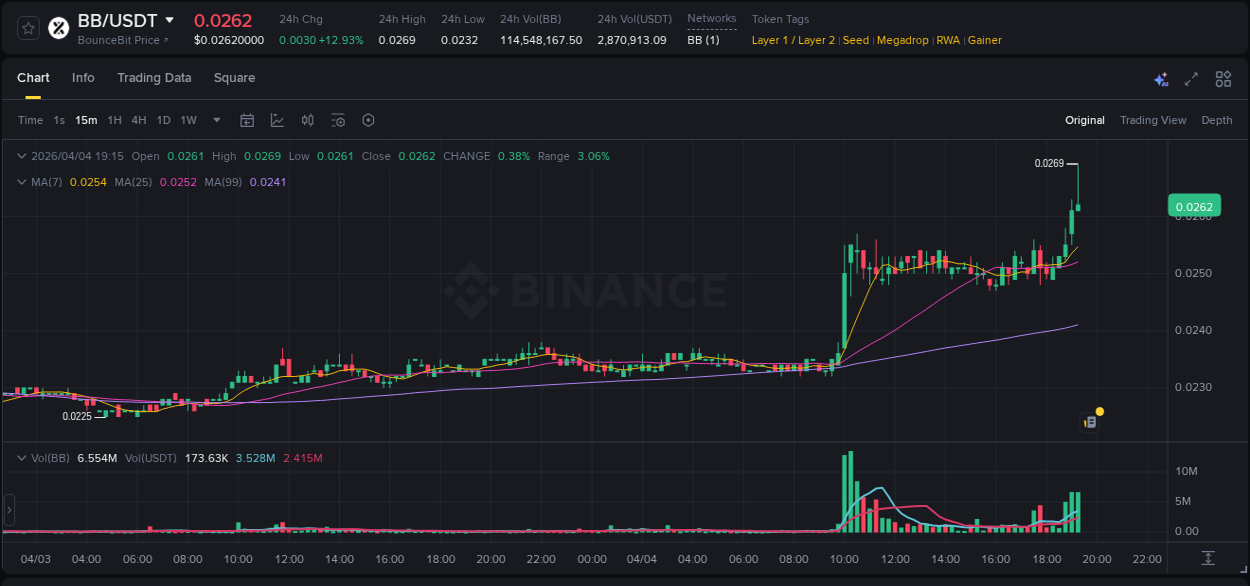Open the candlestick comparison tool
The height and width of the screenshot is (586, 1250).
307,120
